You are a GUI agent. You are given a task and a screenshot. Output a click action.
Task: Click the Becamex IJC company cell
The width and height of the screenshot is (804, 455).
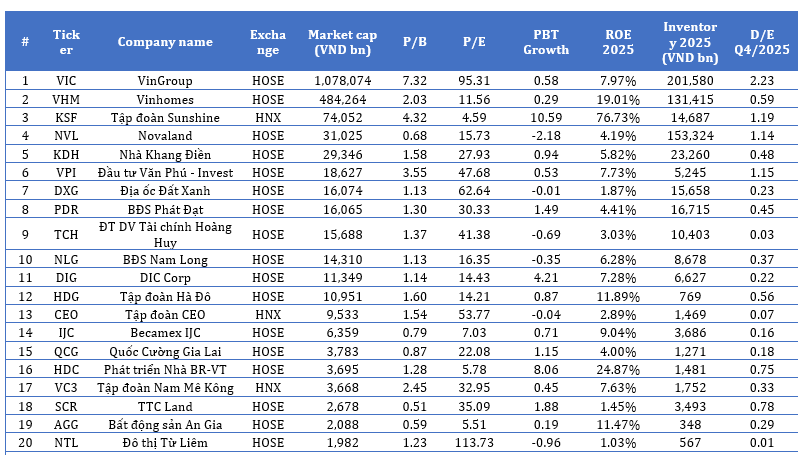[165, 332]
